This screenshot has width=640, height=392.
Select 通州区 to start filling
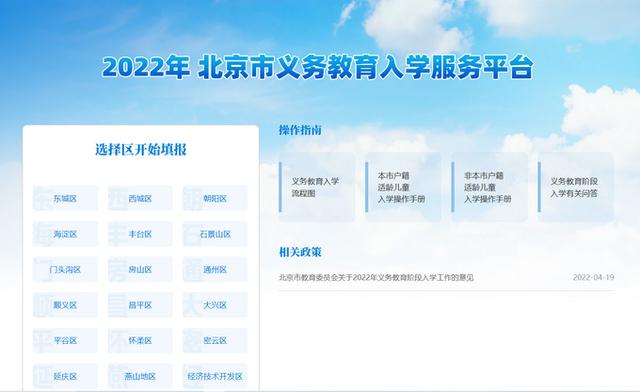pyautogui.click(x=215, y=270)
